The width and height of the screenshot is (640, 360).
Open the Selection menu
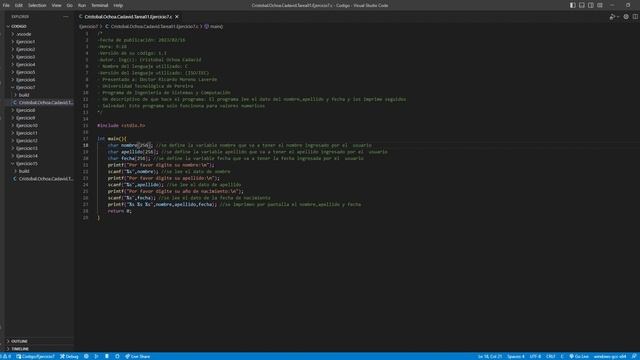pyautogui.click(x=37, y=5)
